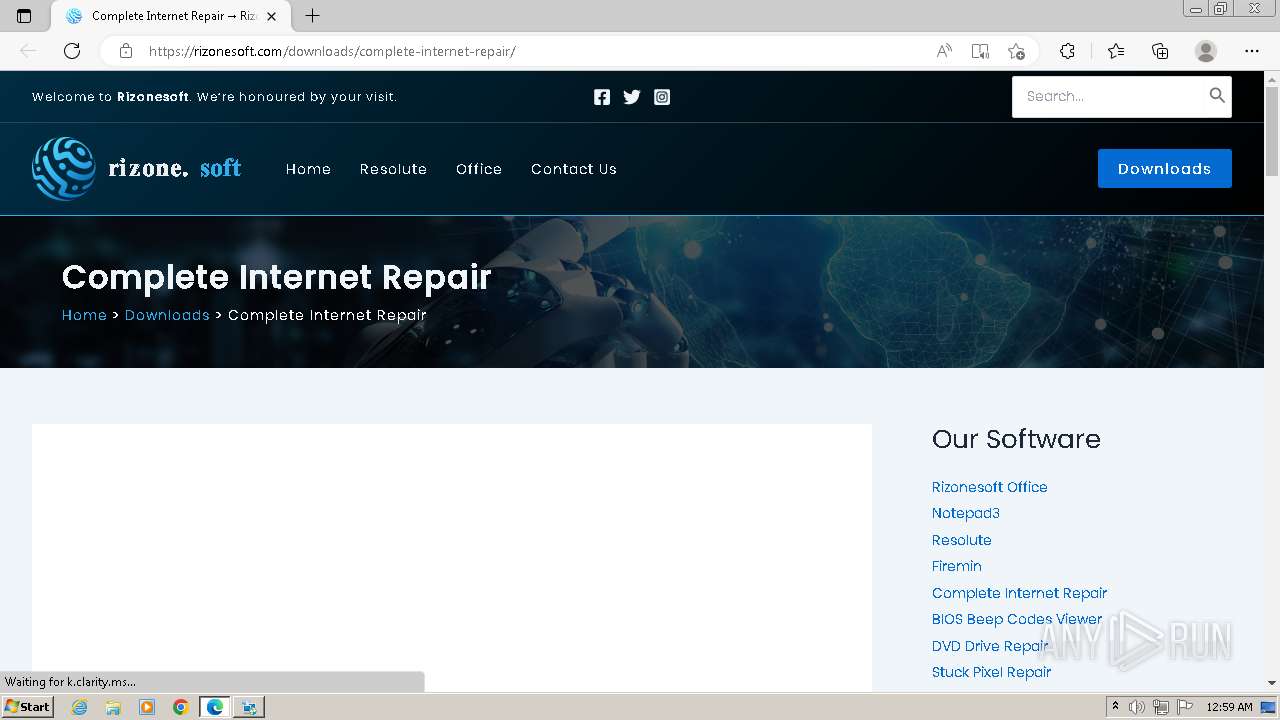Open Windows Media Player from the taskbar
This screenshot has width=1280, height=720.
pos(147,707)
